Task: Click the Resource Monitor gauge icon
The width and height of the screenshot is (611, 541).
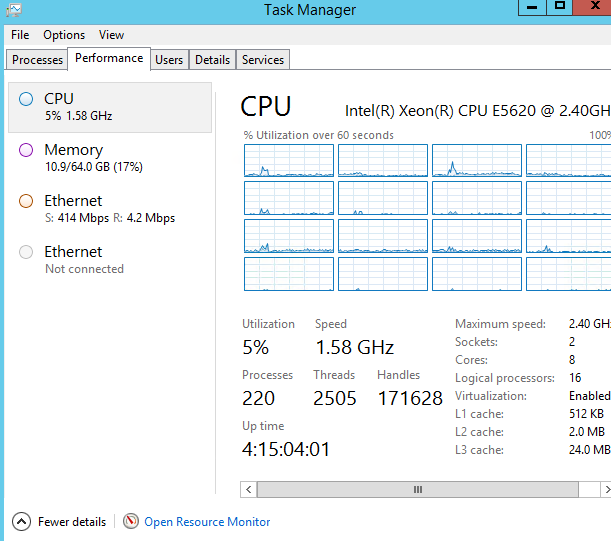Action: pyautogui.click(x=131, y=522)
